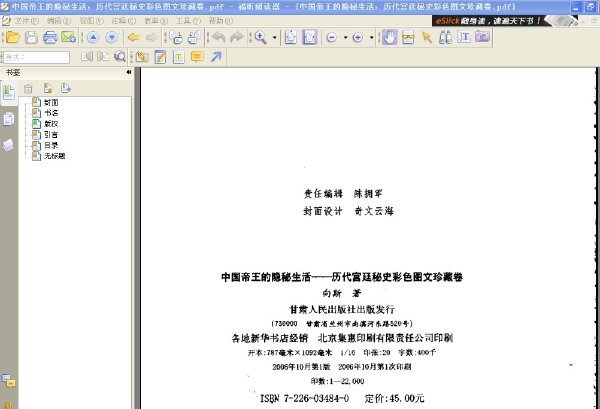Viewport: 600px width, 409px height.
Task: Select the 目录 bookmark
Action: click(x=51, y=145)
